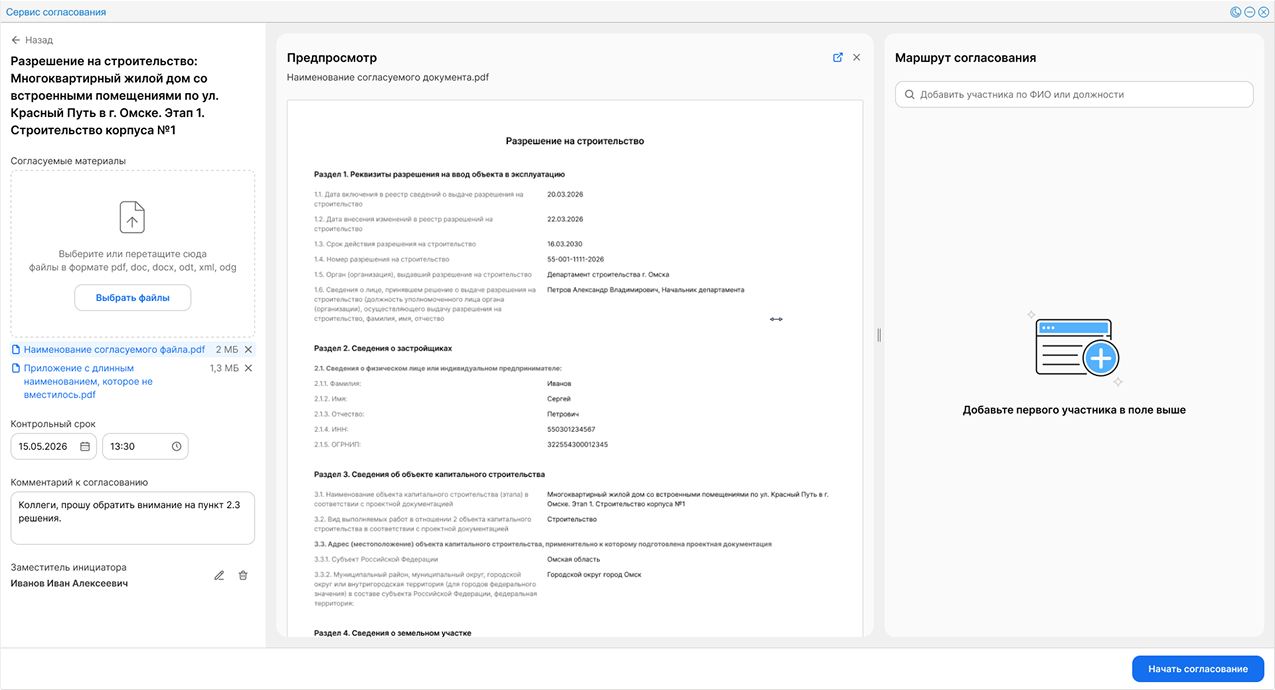Click the Выбрать файлы button
Screen dimensions: 1275x690
(133, 298)
